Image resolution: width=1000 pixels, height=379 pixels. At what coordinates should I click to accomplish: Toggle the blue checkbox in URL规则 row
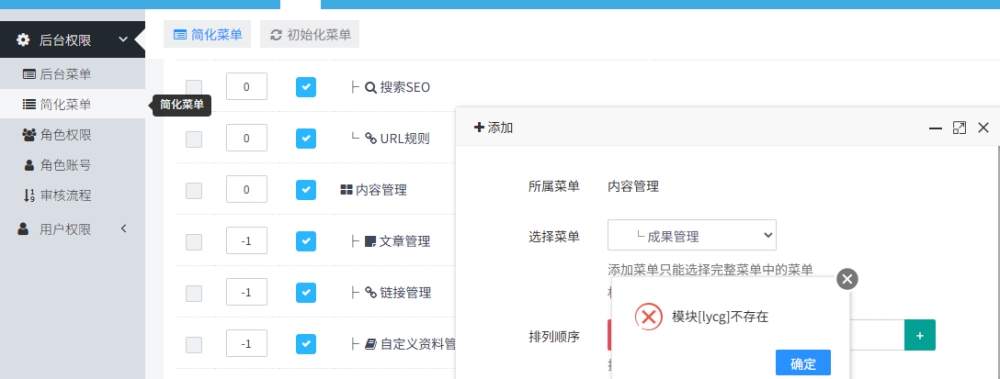tap(306, 138)
